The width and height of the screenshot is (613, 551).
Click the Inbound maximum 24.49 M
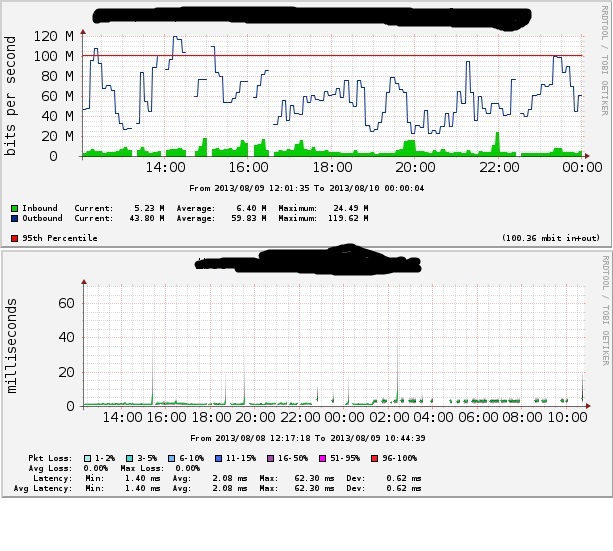point(351,208)
